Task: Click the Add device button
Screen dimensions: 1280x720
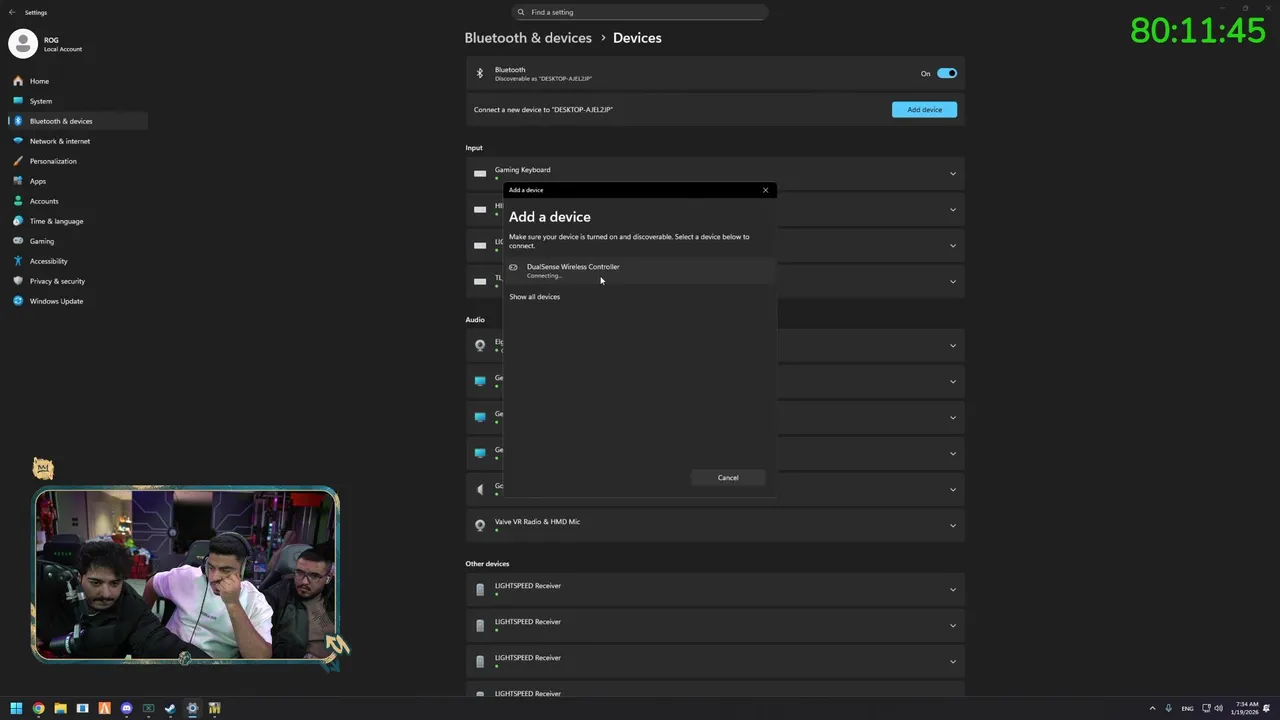Action: coord(924,109)
